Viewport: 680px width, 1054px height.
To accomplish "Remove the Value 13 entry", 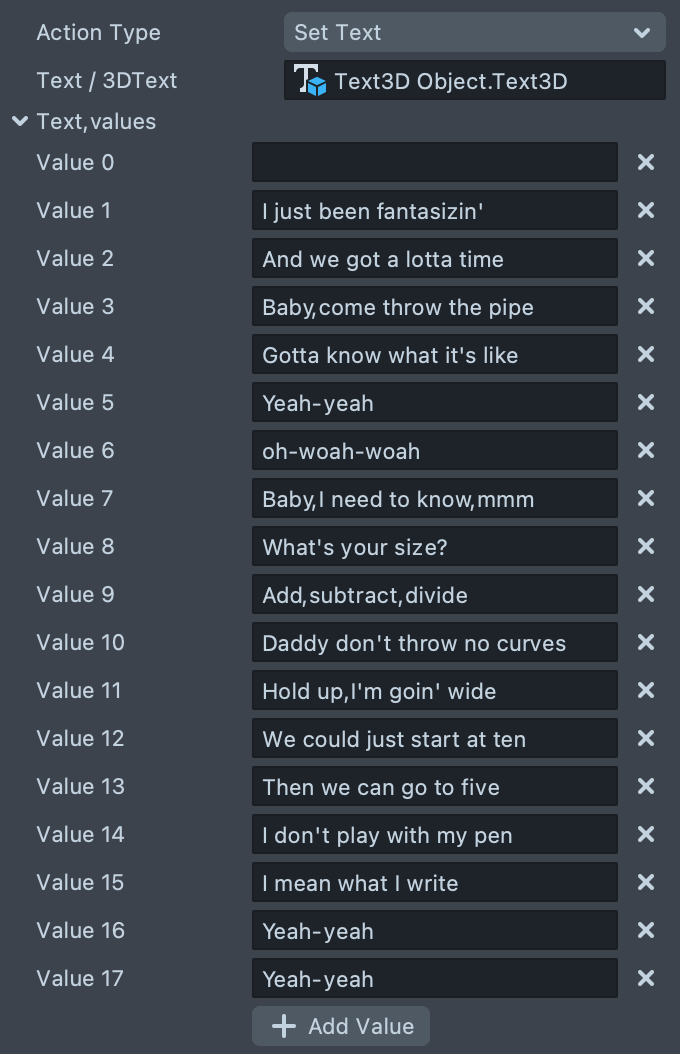I will pyautogui.click(x=646, y=786).
